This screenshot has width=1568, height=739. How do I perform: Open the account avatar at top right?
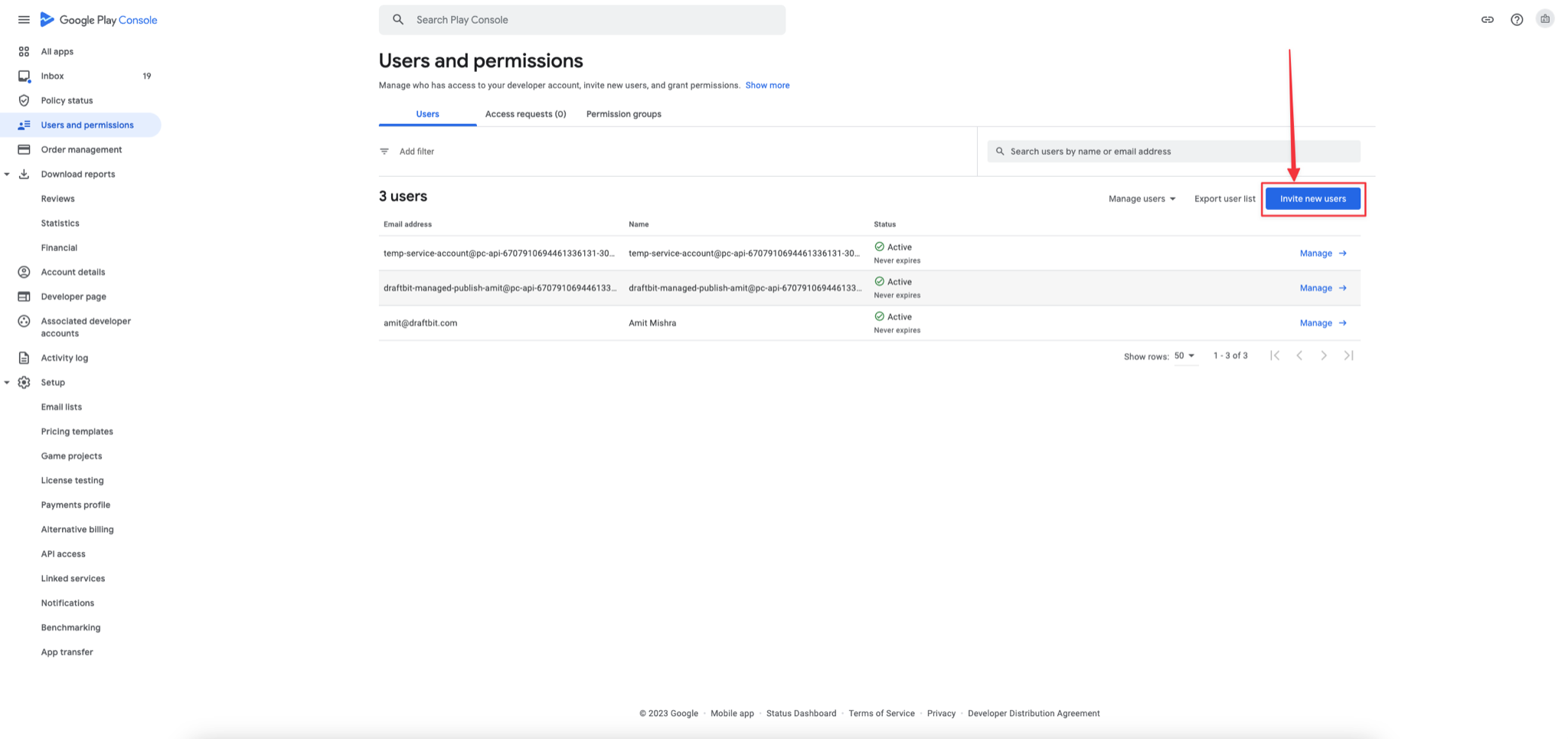(1545, 19)
